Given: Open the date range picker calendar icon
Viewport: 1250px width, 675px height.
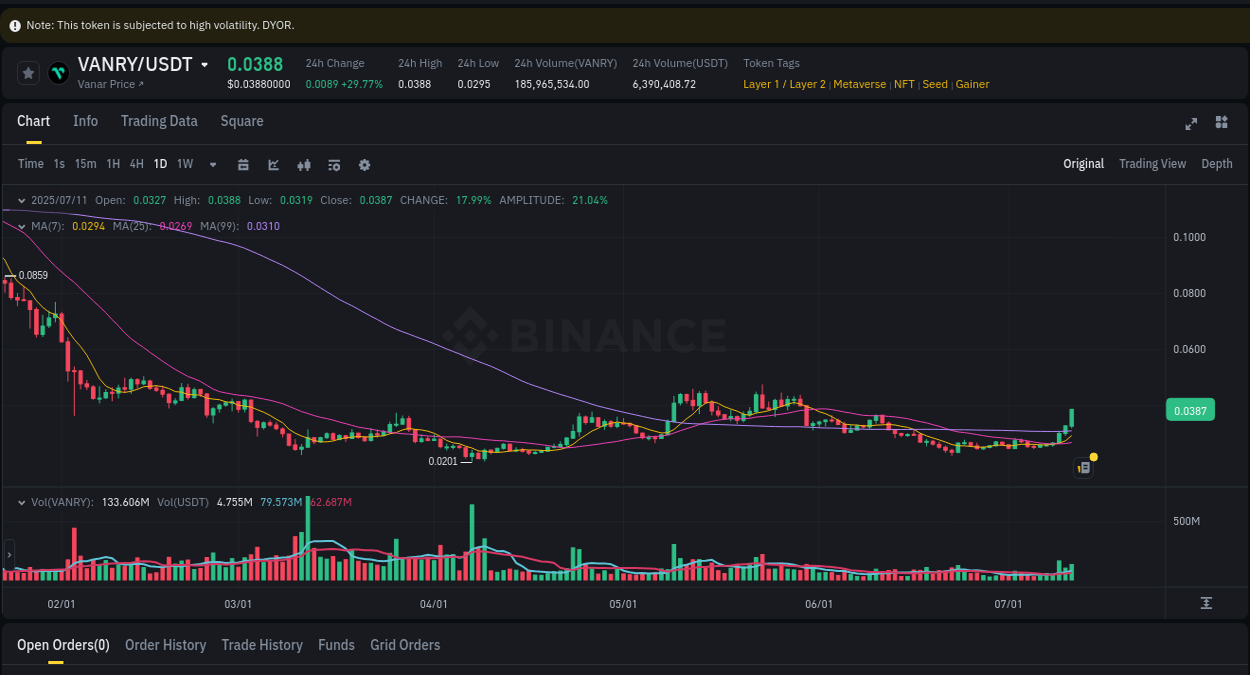Looking at the screenshot, I should pos(243,164).
